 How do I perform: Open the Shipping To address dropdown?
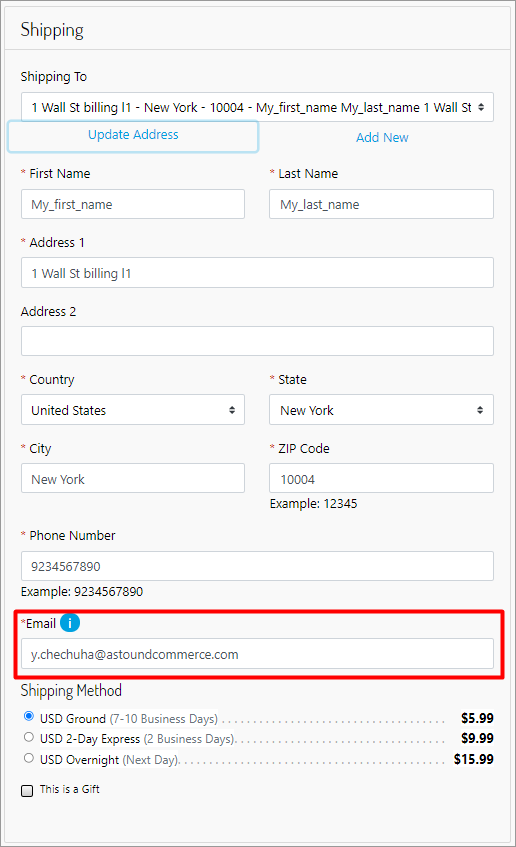pos(257,107)
